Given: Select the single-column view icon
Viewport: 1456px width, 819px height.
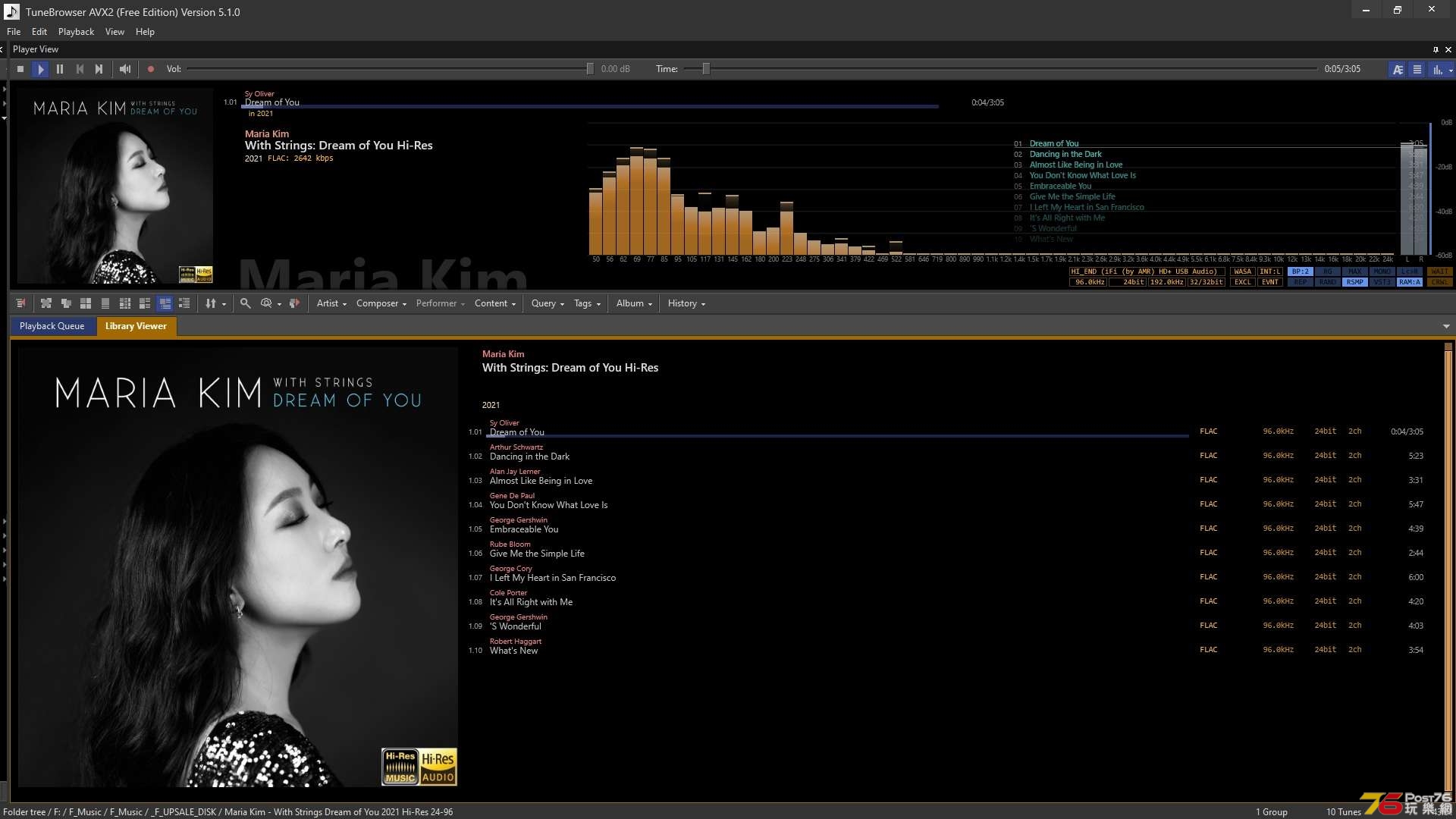Looking at the screenshot, I should pos(105,303).
